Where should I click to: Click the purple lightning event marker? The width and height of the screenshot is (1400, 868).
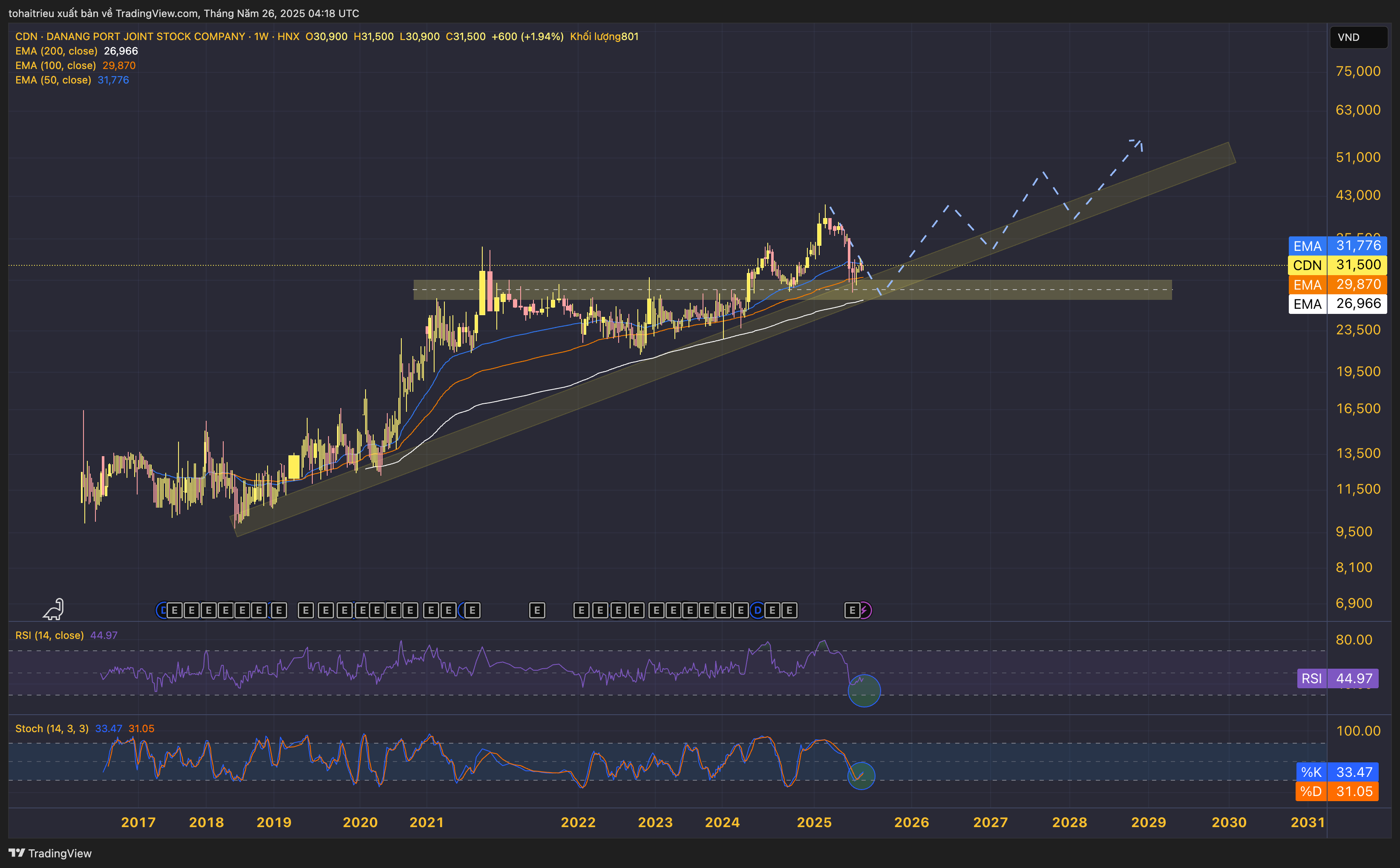(x=865, y=610)
